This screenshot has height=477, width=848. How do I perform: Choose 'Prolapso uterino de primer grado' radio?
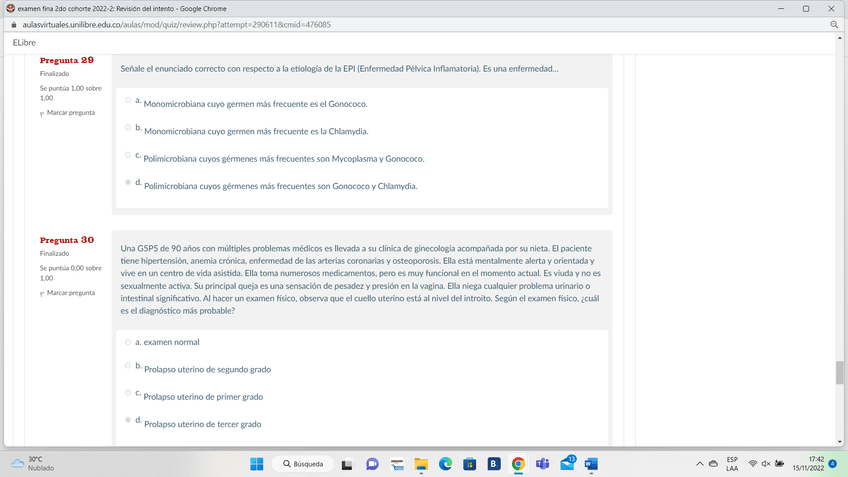point(128,393)
